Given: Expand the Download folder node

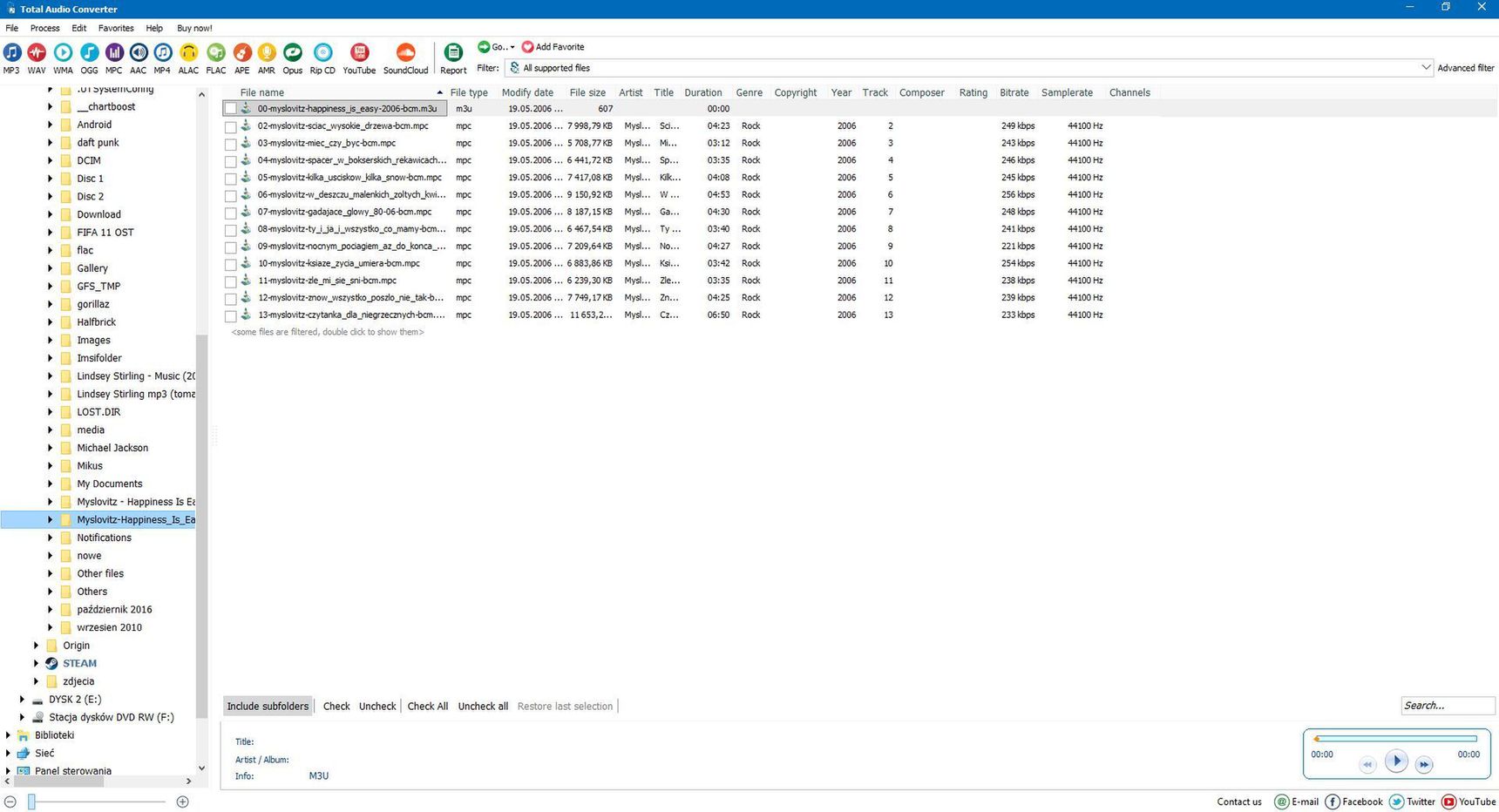Looking at the screenshot, I should pos(50,214).
